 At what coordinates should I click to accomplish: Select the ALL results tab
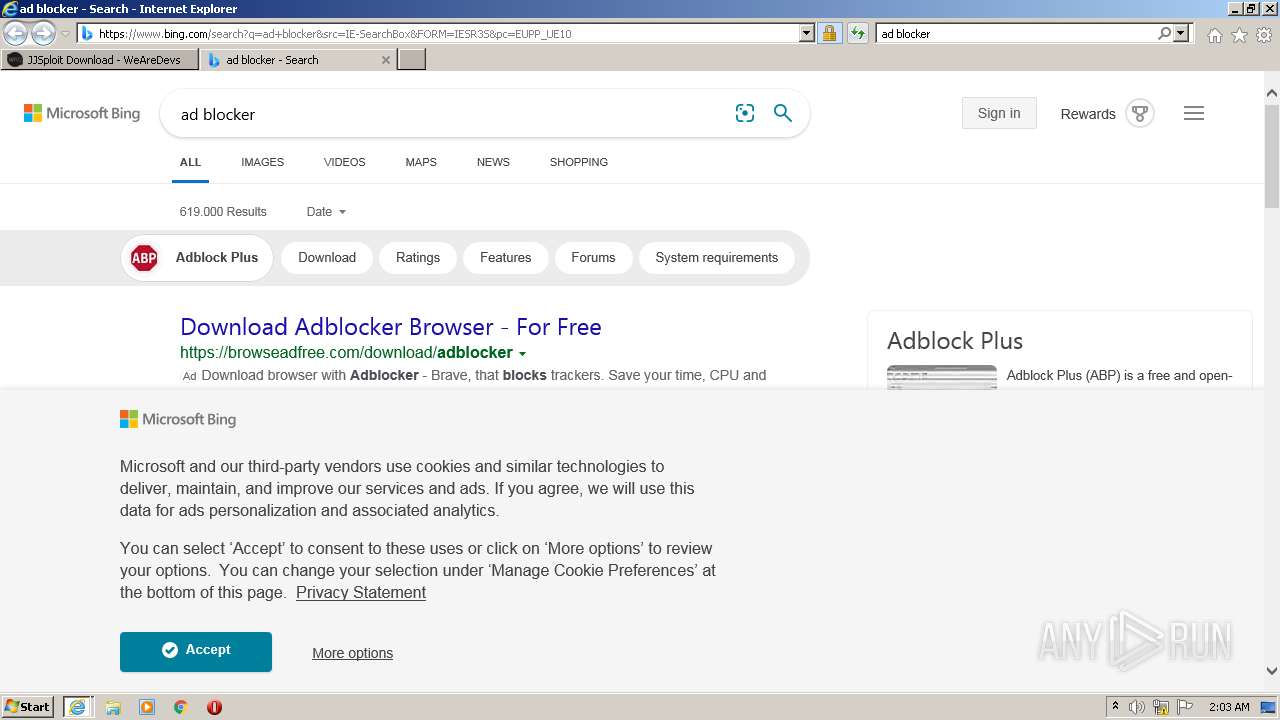[x=190, y=162]
